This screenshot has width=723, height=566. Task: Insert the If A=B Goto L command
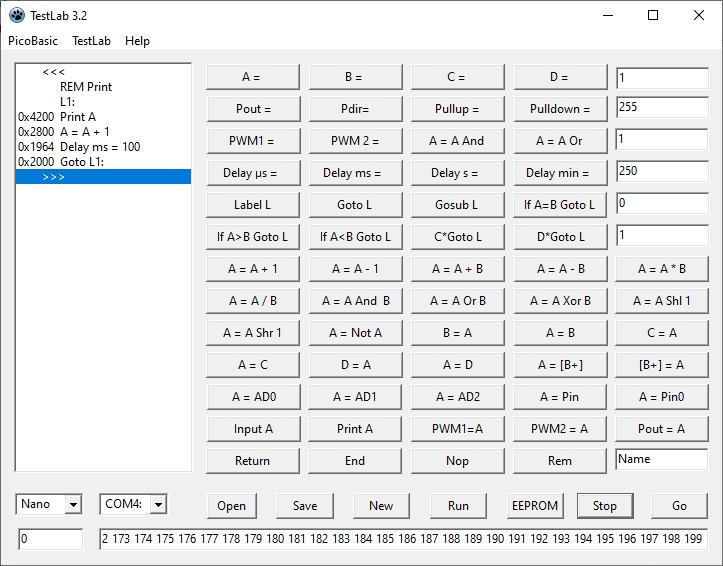coord(559,205)
